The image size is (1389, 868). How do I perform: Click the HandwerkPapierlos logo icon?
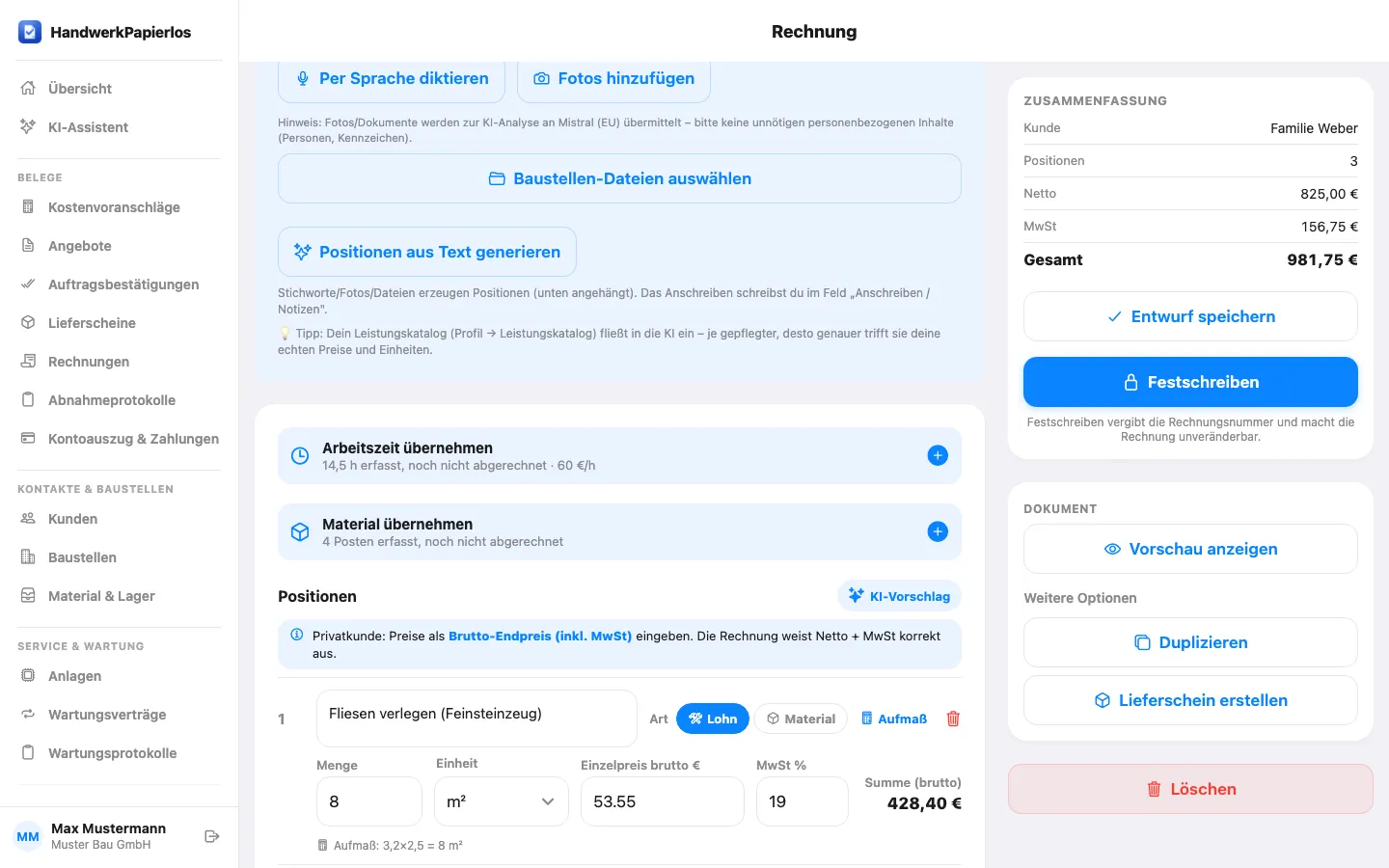30,32
